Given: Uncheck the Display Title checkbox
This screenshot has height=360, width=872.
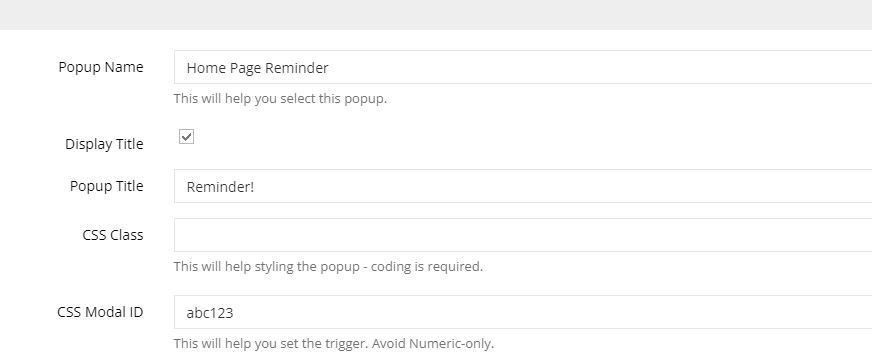Looking at the screenshot, I should tap(186, 136).
